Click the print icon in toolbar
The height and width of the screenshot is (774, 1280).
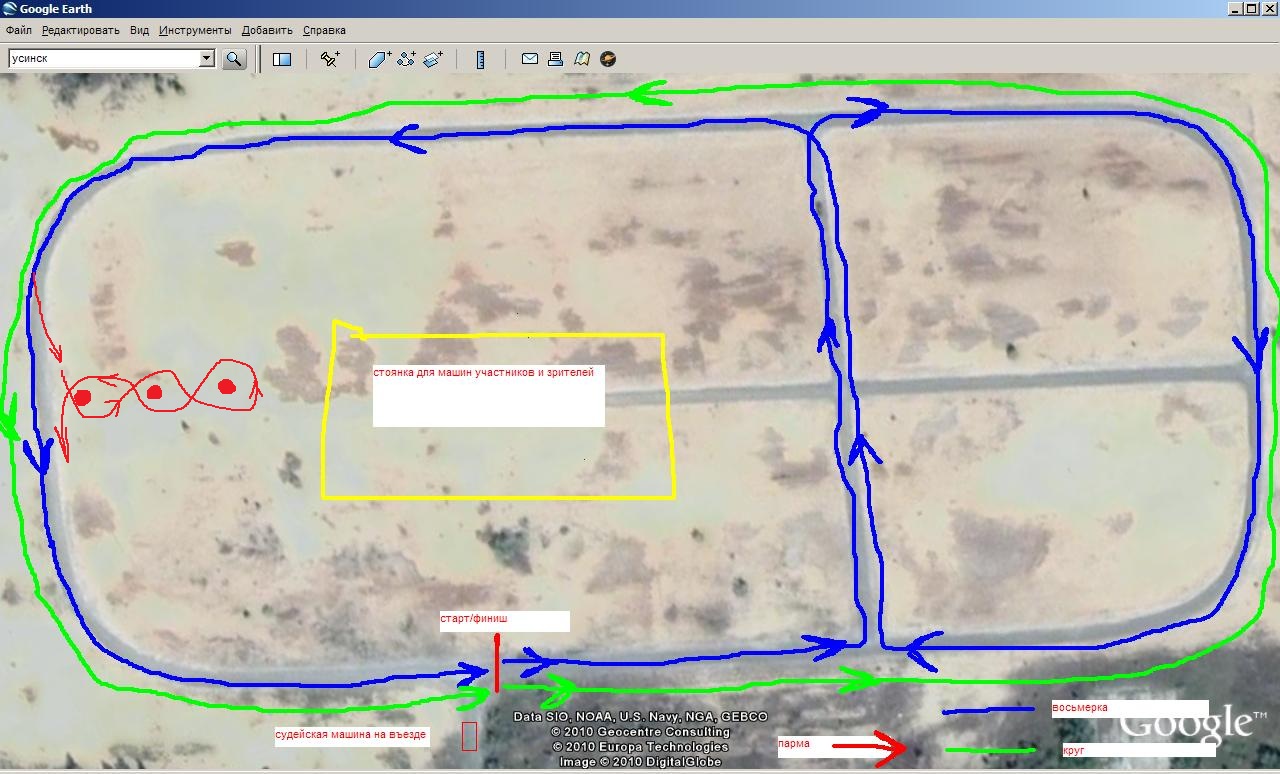click(x=556, y=59)
